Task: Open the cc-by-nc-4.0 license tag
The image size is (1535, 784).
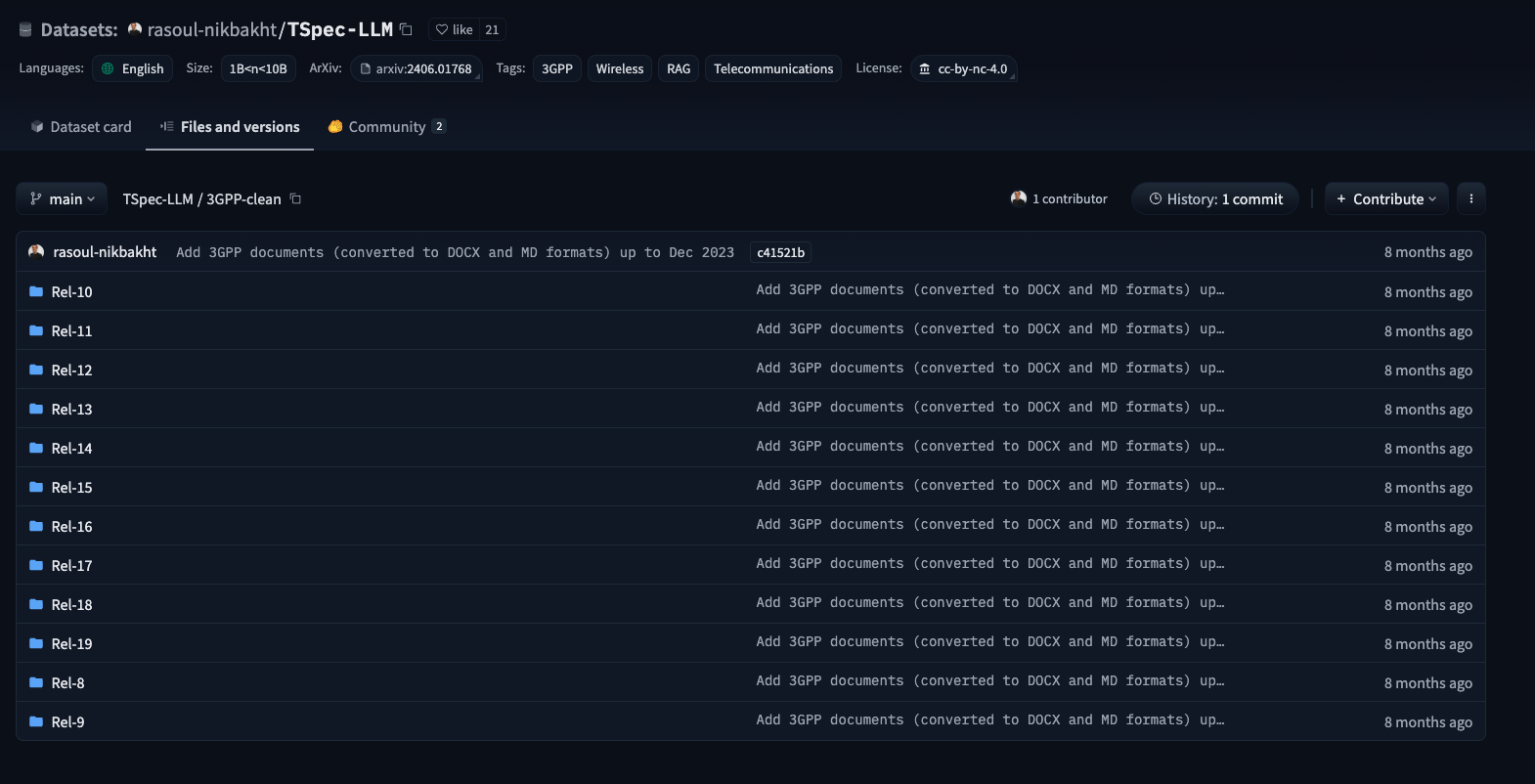Action: tap(964, 68)
